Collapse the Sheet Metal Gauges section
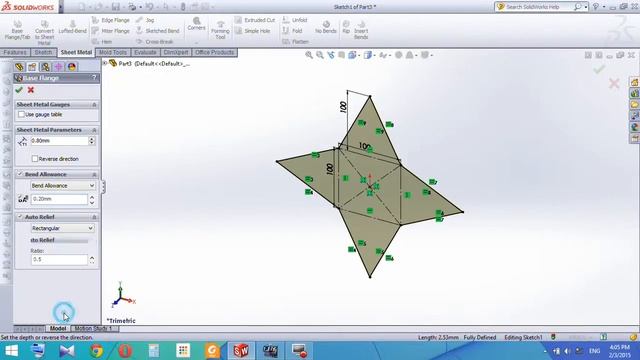The image size is (640, 360). tap(94, 105)
